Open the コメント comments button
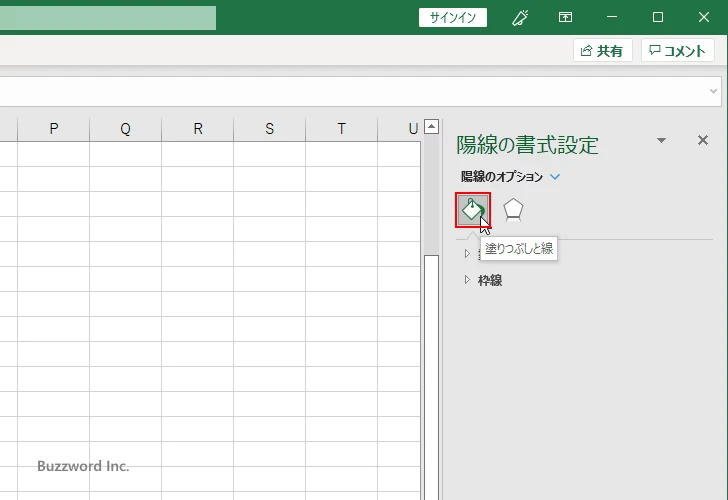The image size is (728, 500). [677, 50]
